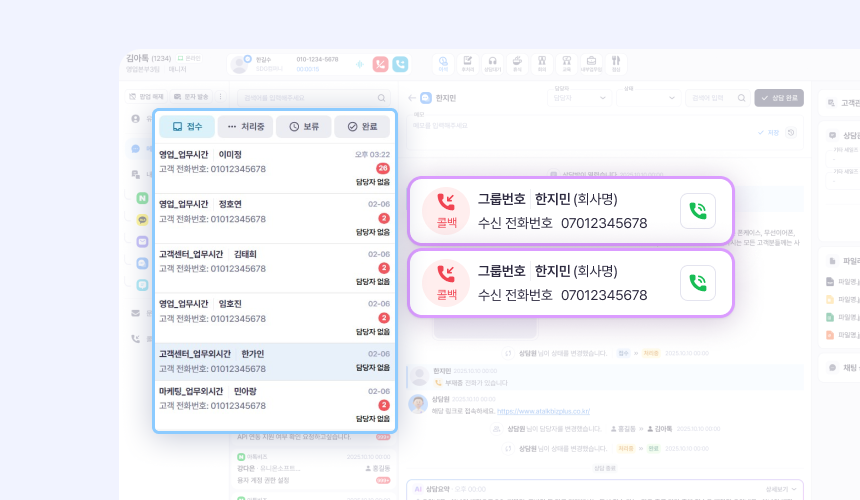The height and width of the screenshot is (500, 860).
Task: Open the envelope icon in left sidebar
Action: [135, 313]
